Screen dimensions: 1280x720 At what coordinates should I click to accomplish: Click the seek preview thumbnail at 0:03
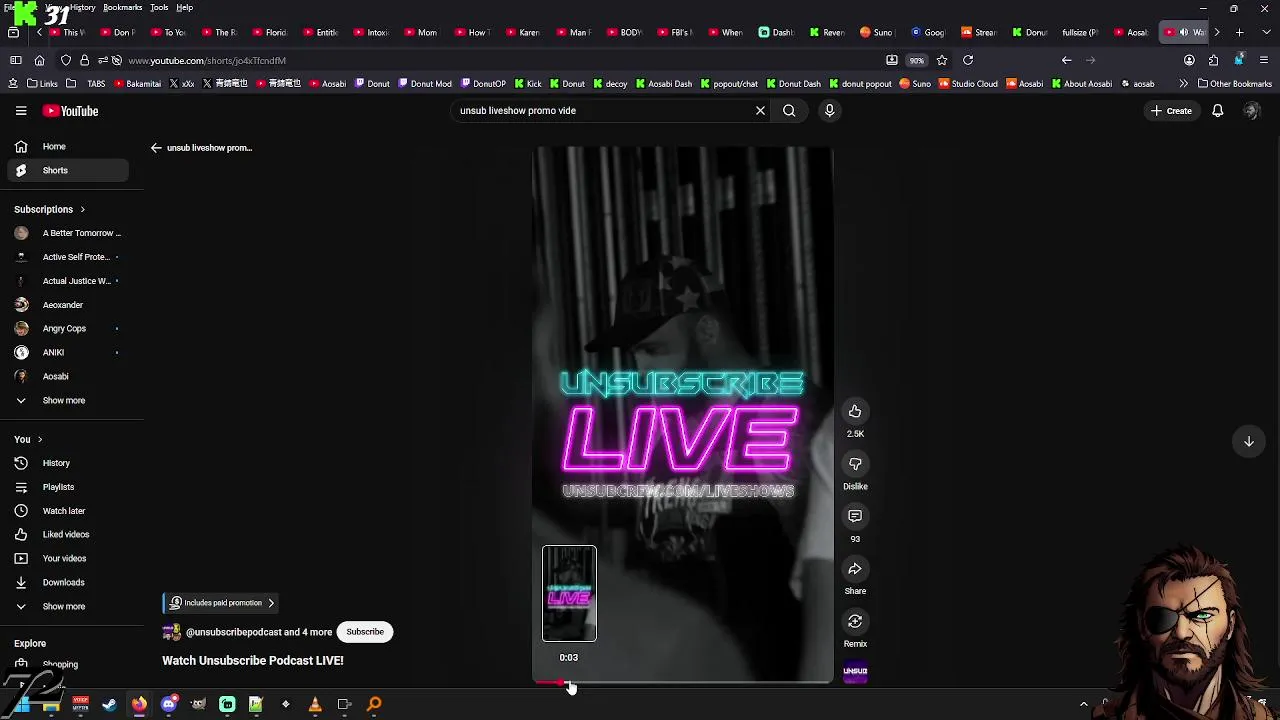(x=569, y=593)
